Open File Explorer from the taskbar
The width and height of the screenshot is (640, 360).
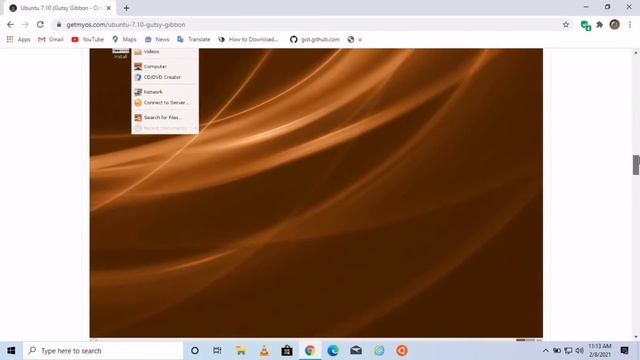(241, 351)
